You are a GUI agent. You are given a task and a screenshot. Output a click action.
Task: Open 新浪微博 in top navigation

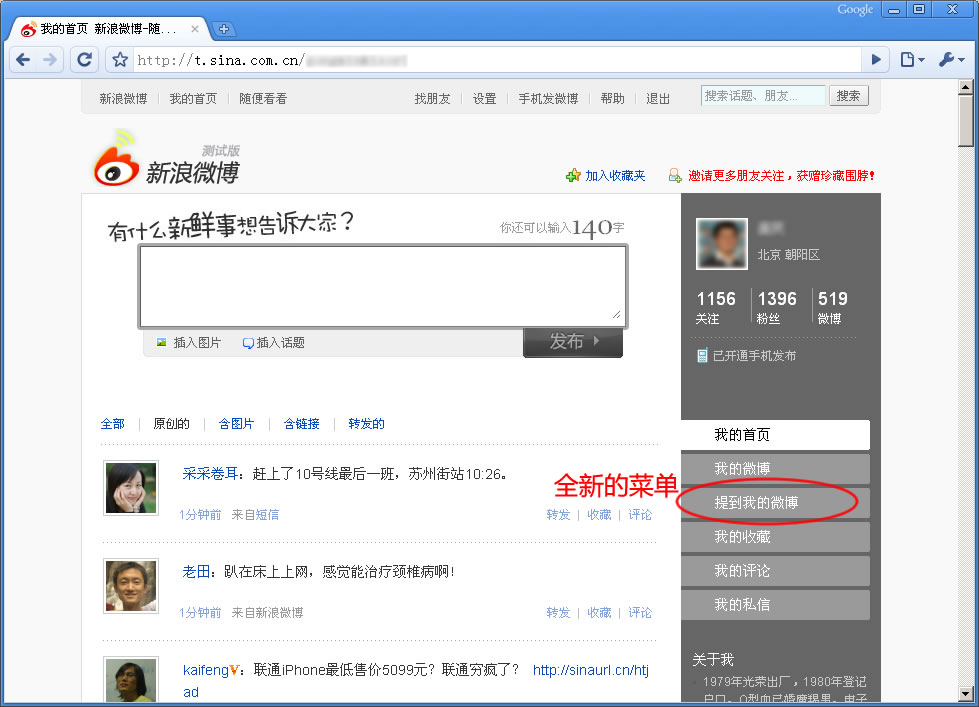click(x=123, y=99)
